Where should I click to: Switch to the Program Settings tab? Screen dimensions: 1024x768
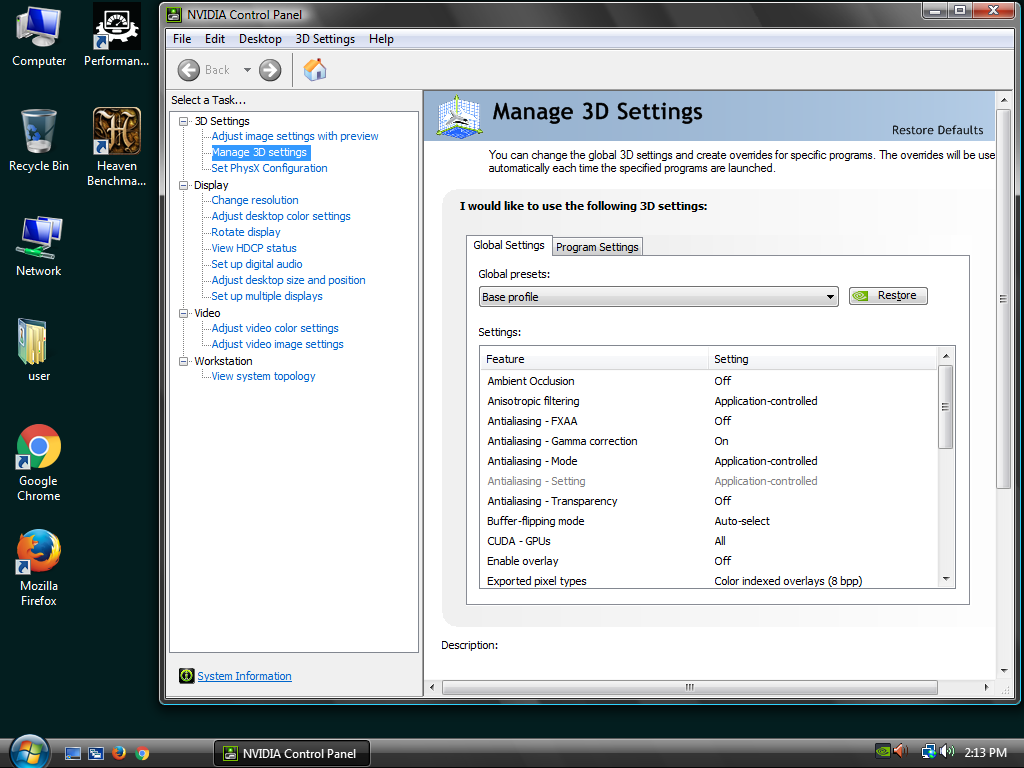point(596,246)
